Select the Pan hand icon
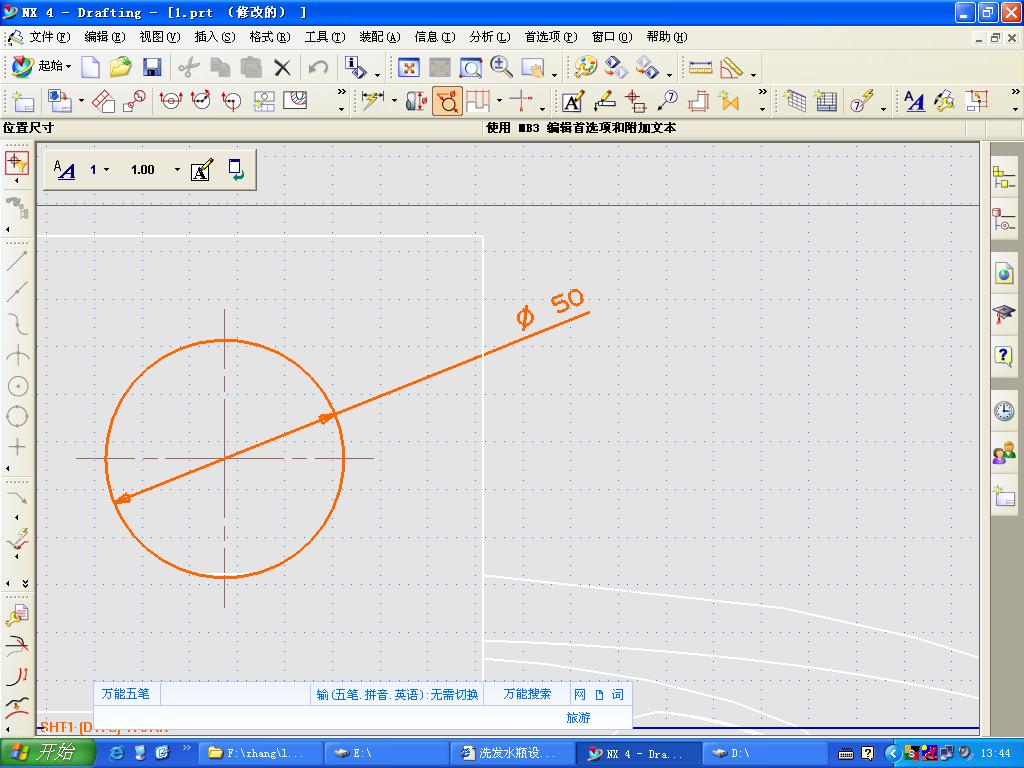This screenshot has height=768, width=1024. [533, 67]
